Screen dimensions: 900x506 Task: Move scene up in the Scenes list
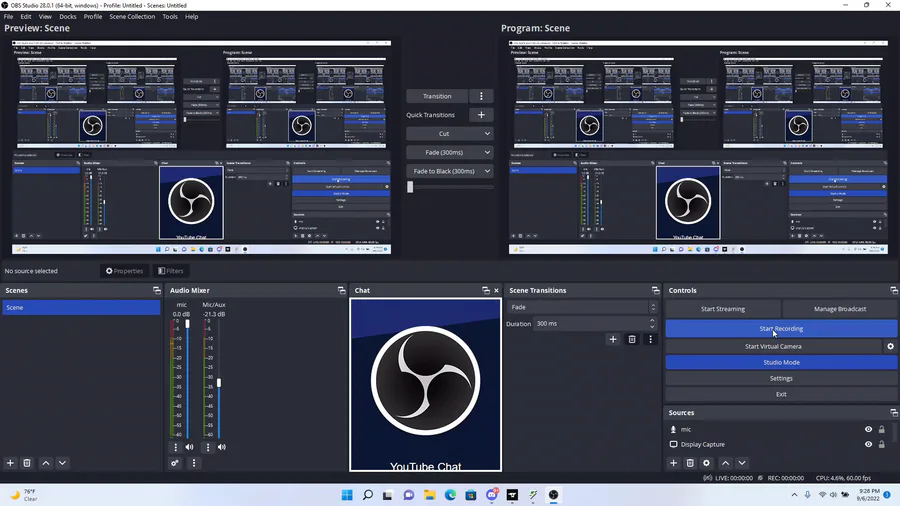(46, 463)
